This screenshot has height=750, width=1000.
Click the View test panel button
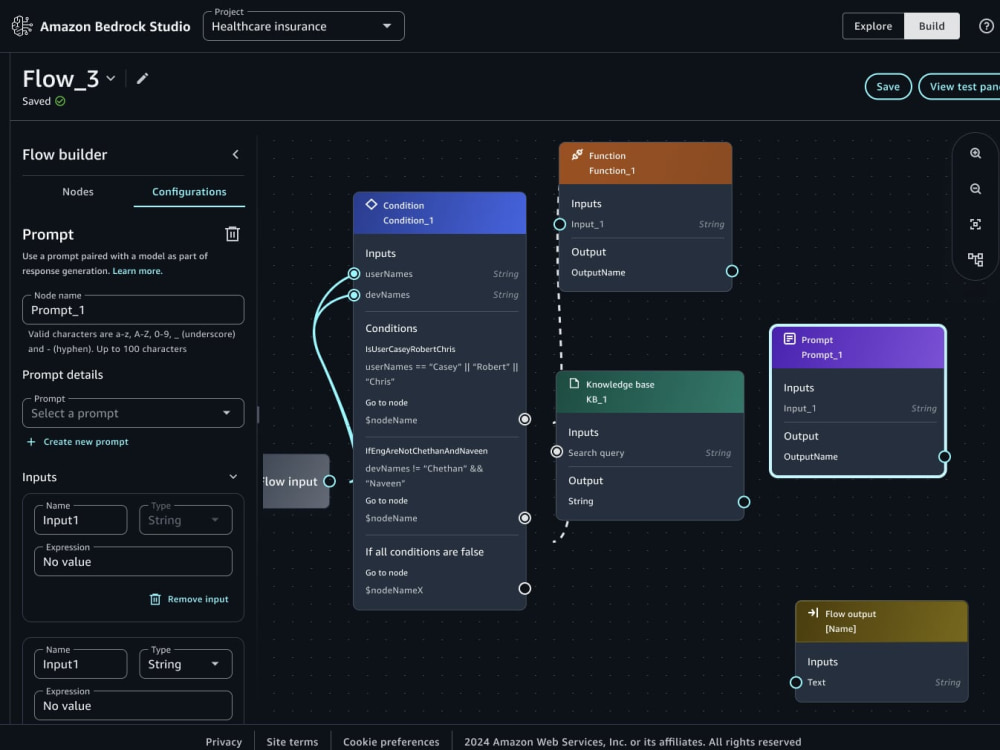(959, 87)
